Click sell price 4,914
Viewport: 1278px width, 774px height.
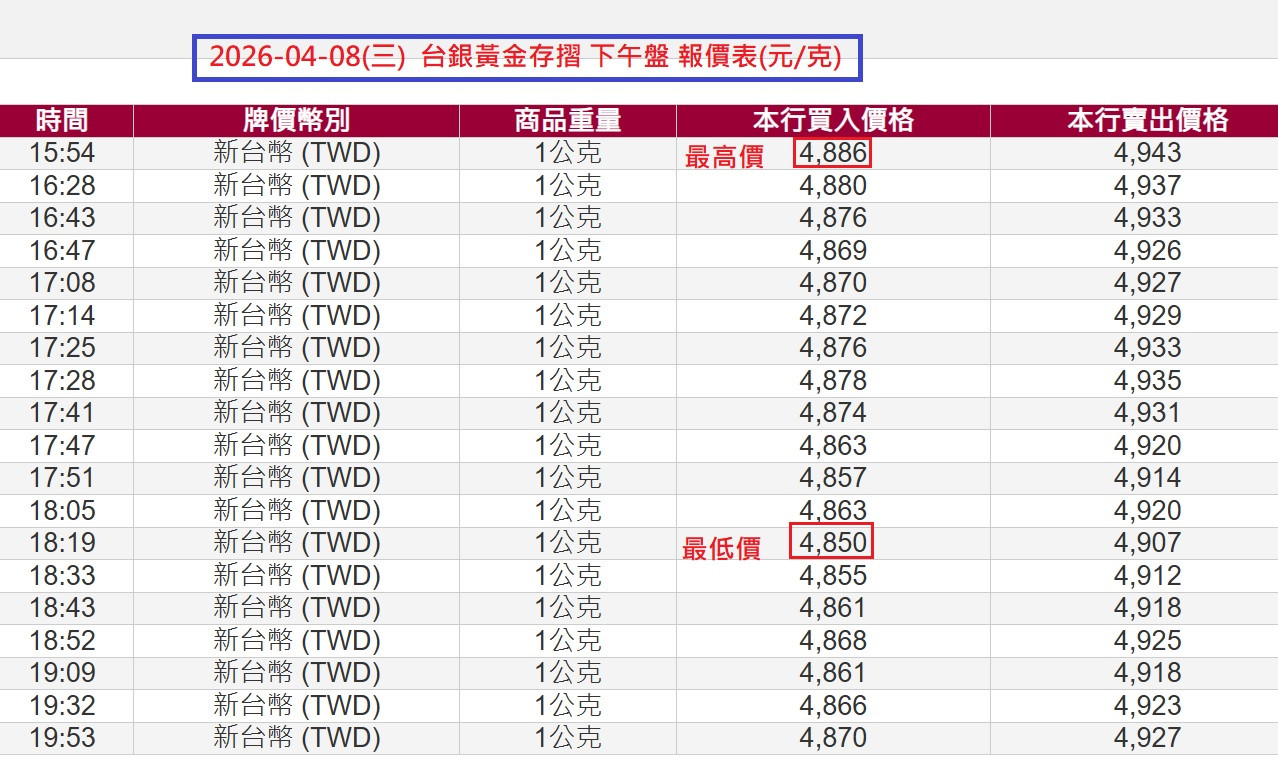[1148, 478]
